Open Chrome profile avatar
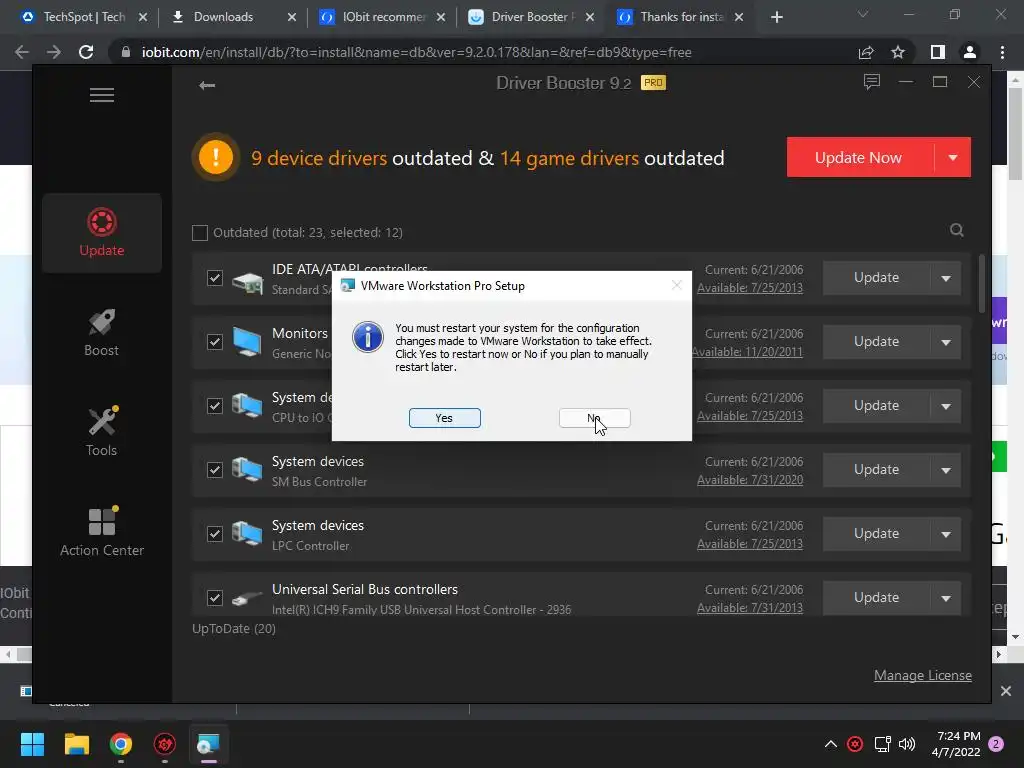Screen dimensions: 1024x768 970,52
